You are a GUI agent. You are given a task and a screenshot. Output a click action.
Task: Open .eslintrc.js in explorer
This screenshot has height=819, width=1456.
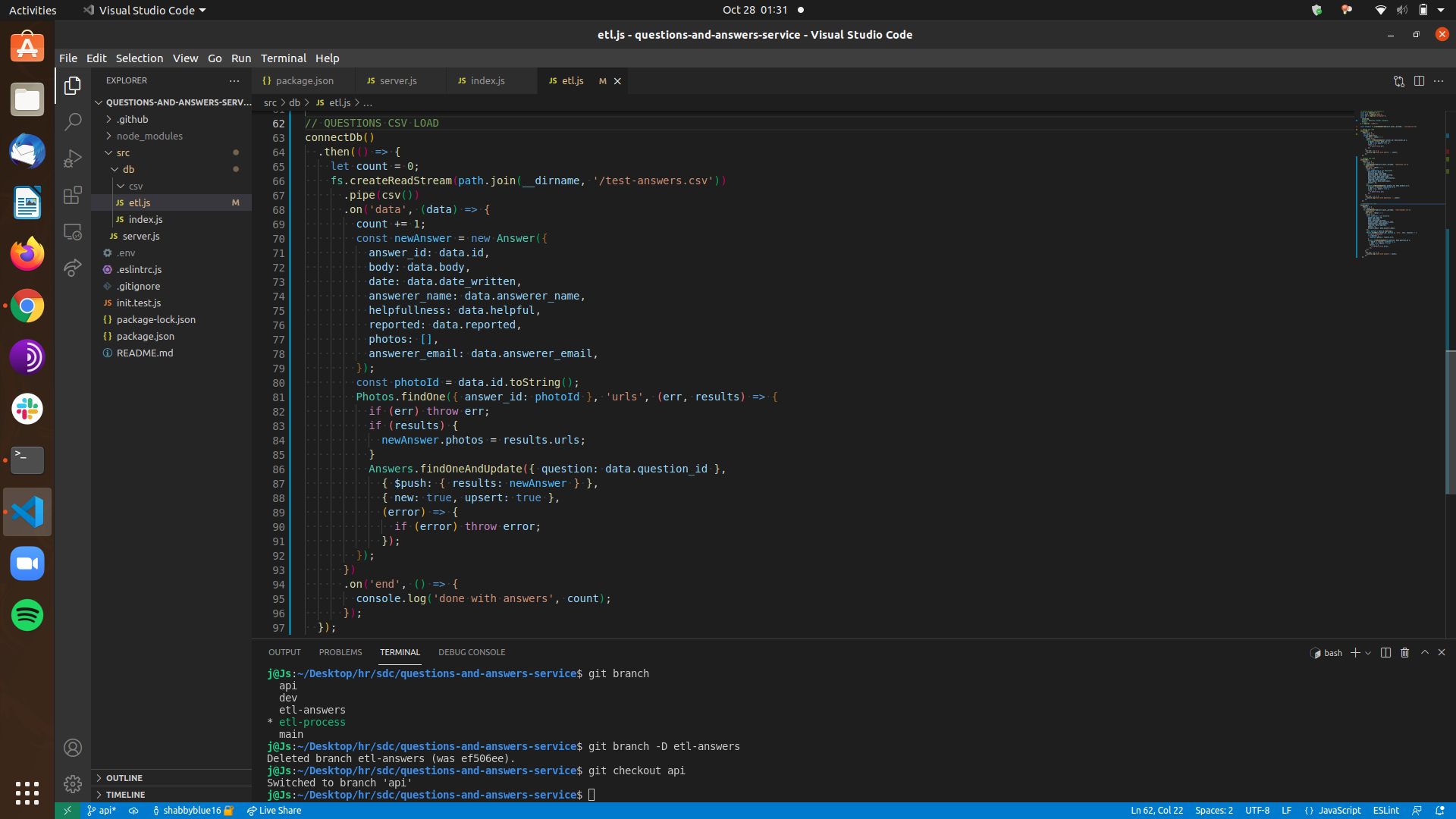[x=172, y=269]
